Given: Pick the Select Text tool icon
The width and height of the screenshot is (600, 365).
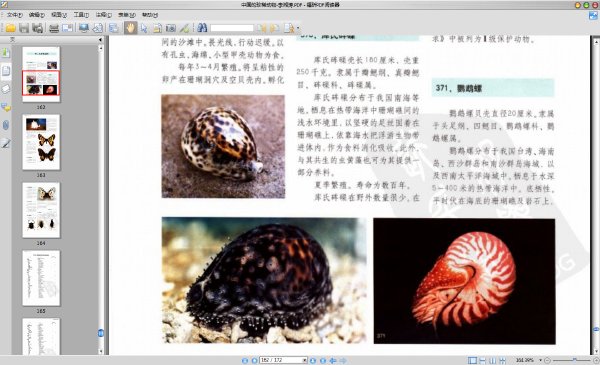Looking at the screenshot, I should 157,28.
